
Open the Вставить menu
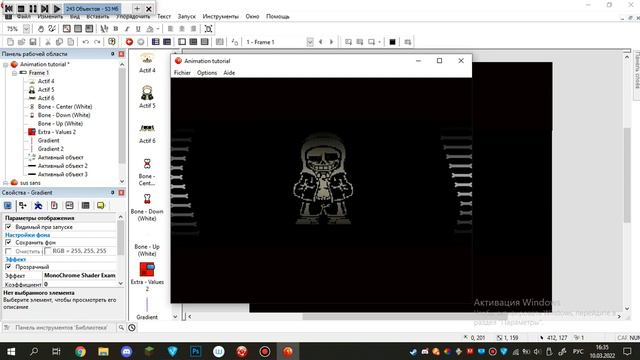coord(98,16)
